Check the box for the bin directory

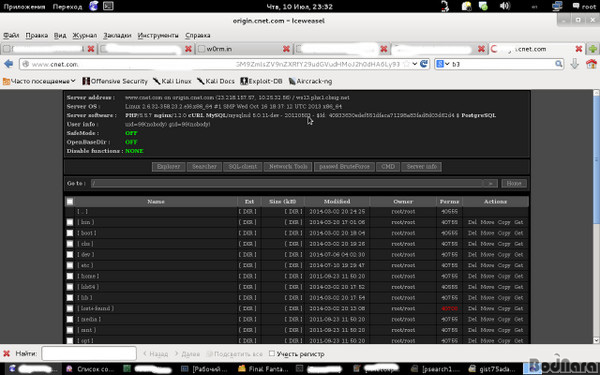pos(70,222)
